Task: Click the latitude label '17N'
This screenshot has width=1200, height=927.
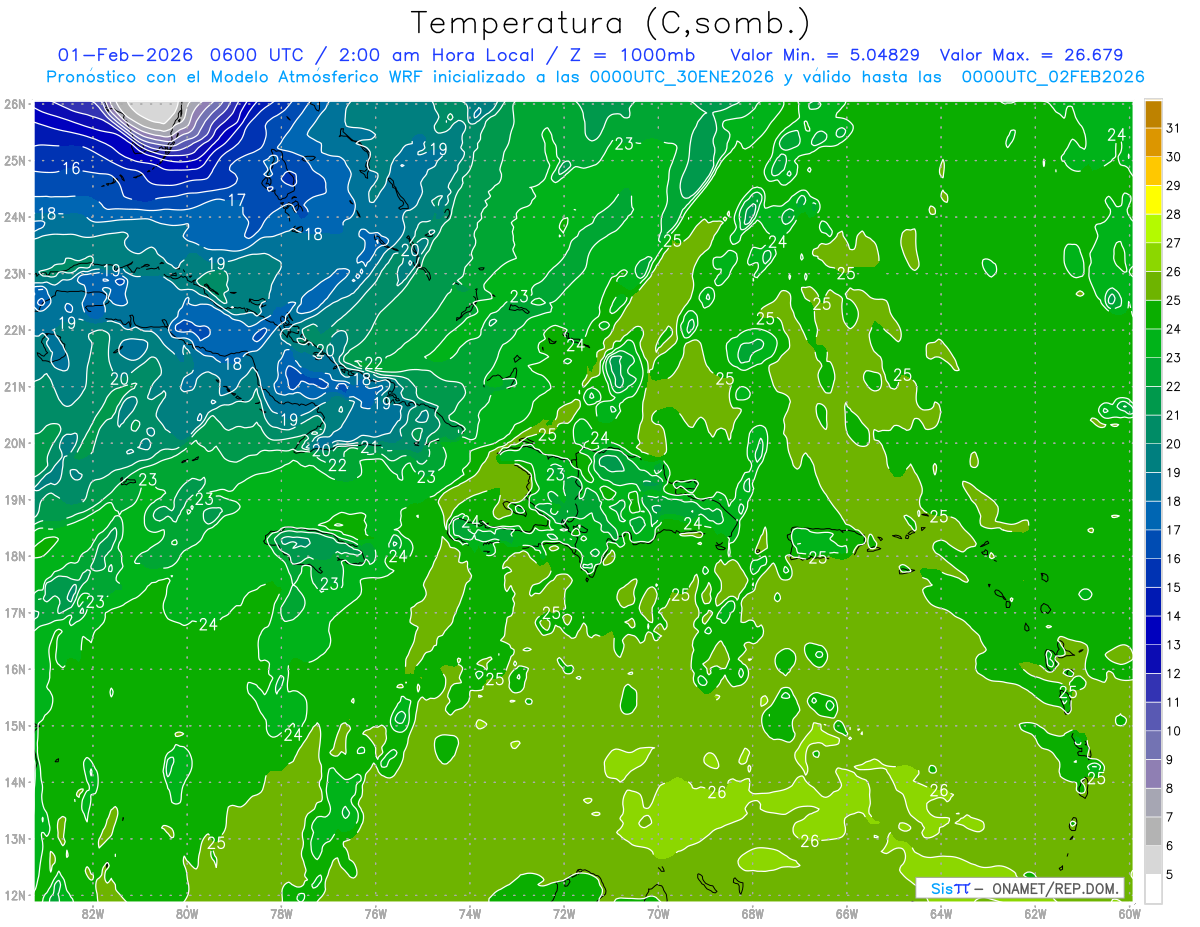Action: (x=14, y=613)
